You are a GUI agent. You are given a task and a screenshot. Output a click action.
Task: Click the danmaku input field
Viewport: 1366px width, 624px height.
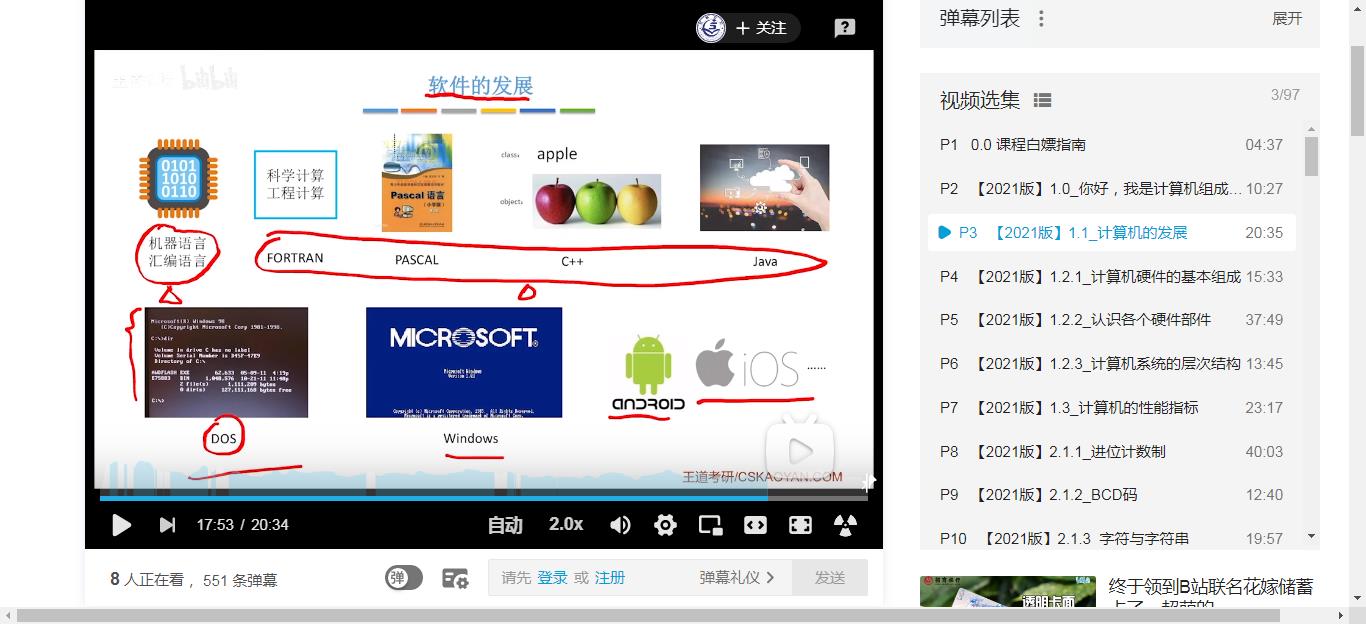(x=640, y=578)
